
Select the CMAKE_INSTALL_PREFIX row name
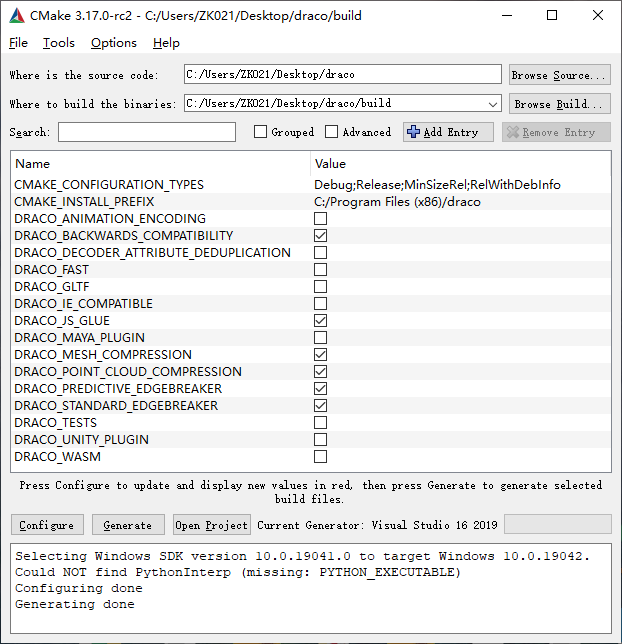pyautogui.click(x=84, y=202)
